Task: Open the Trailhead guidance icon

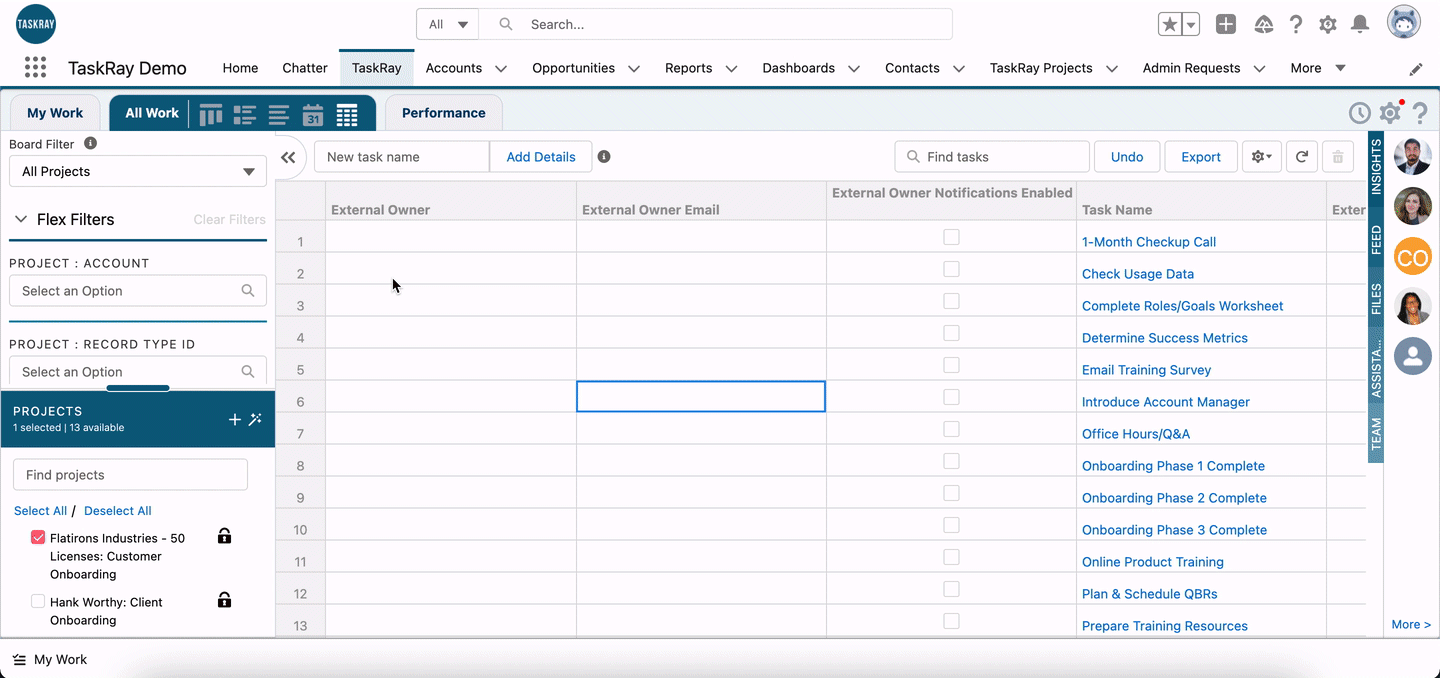Action: [x=1264, y=25]
